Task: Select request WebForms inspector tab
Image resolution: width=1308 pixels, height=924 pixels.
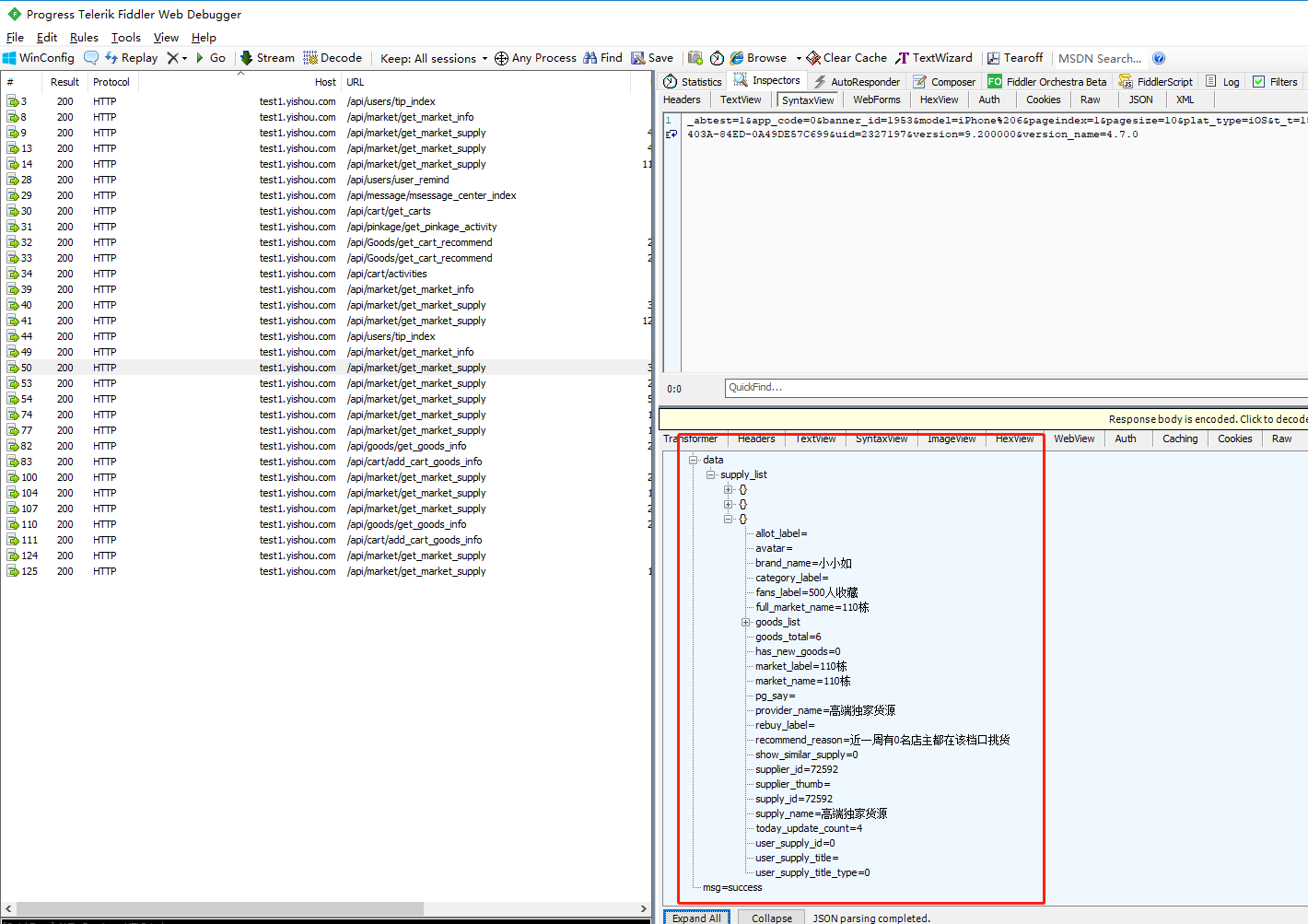Action: click(x=877, y=99)
